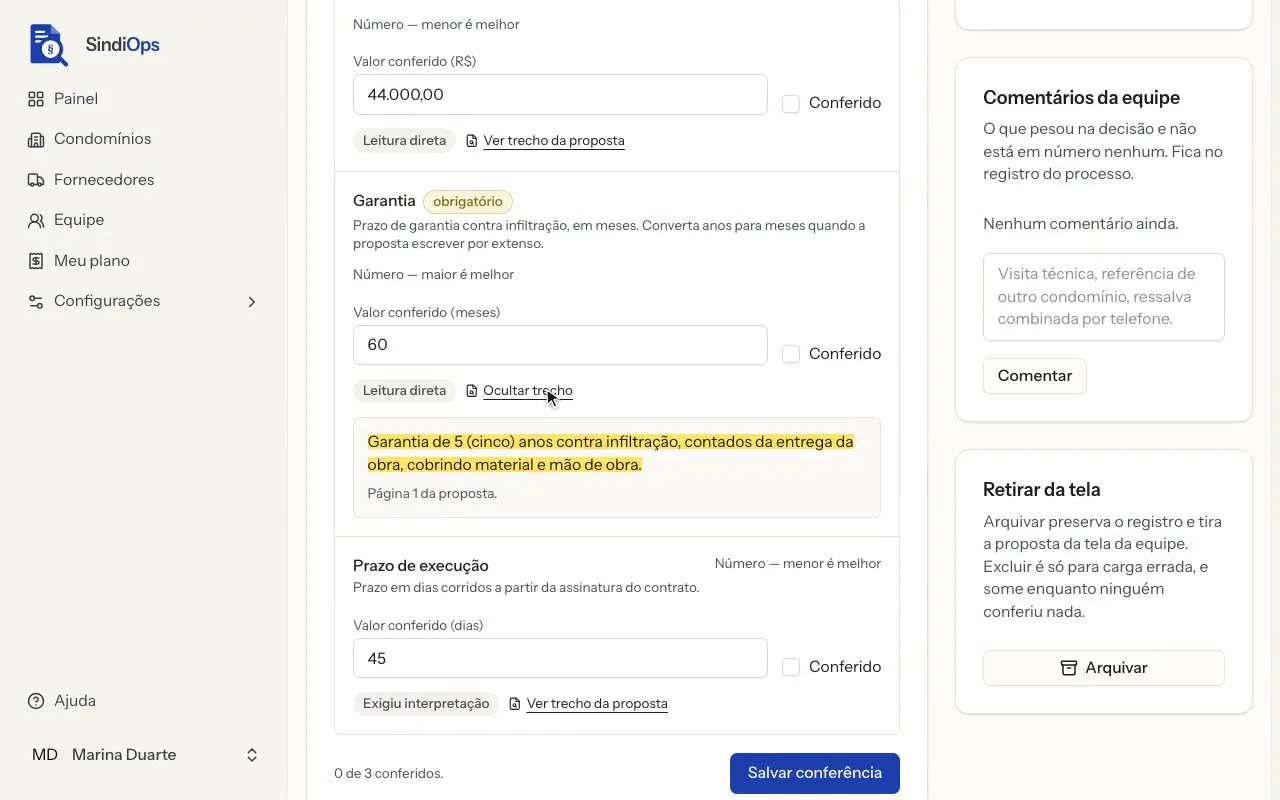Focus the Valor conferido (R$) input
This screenshot has height=800, width=1280.
(x=560, y=95)
